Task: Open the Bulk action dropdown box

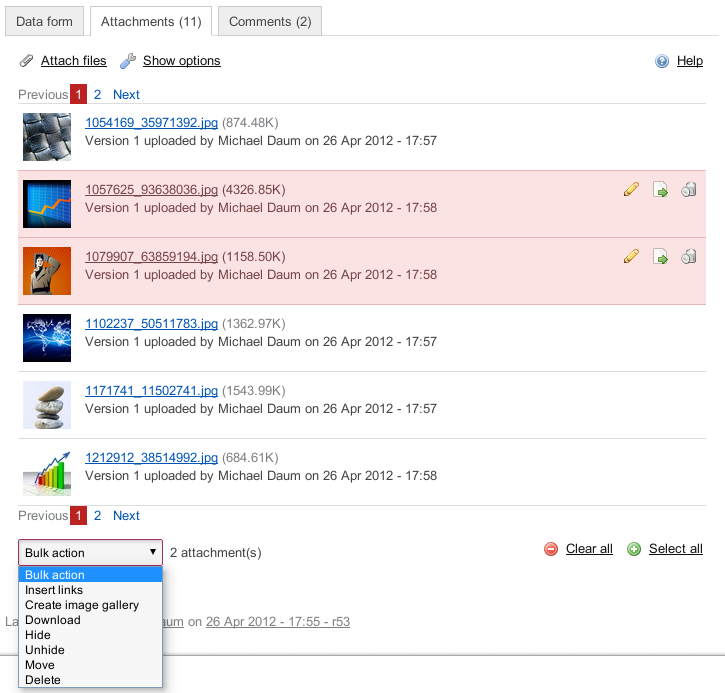Action: coord(90,552)
